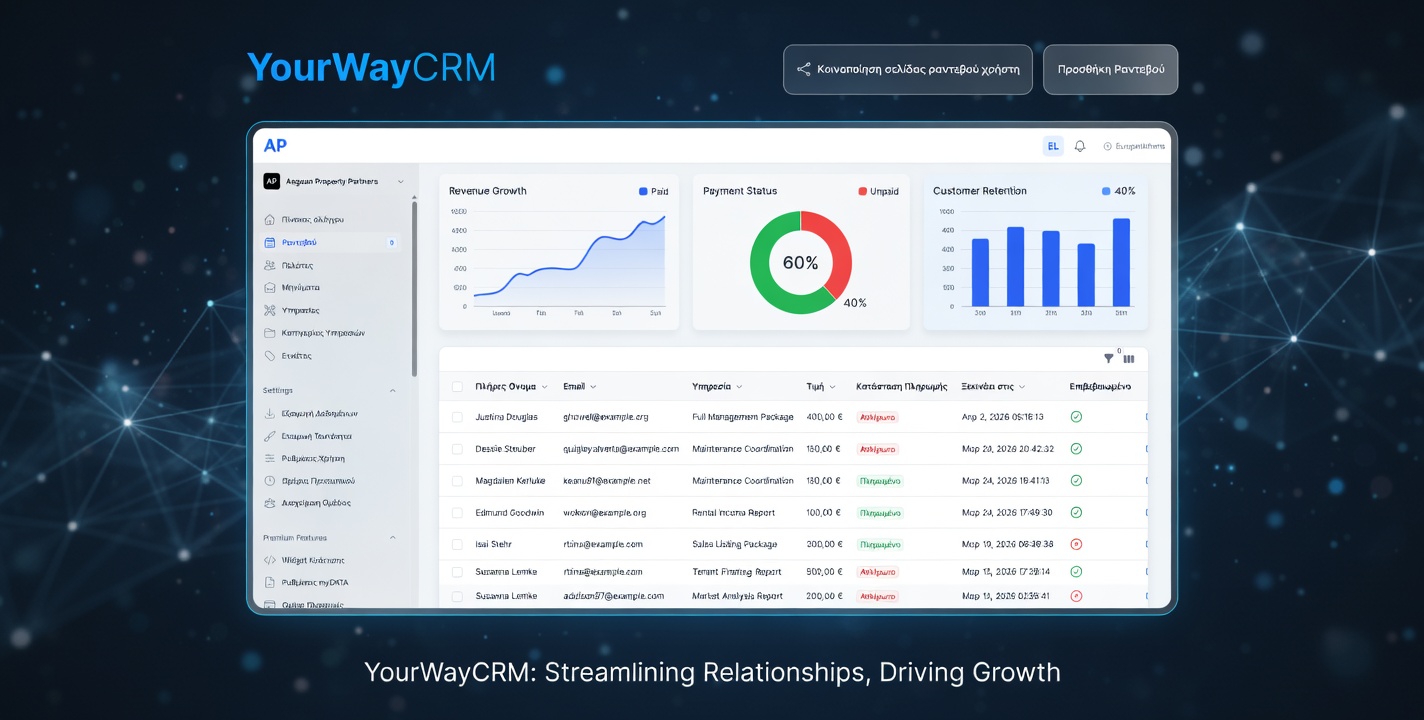Select the Edmund Goodwin row checkbox
The width and height of the screenshot is (1424, 720).
(457, 513)
